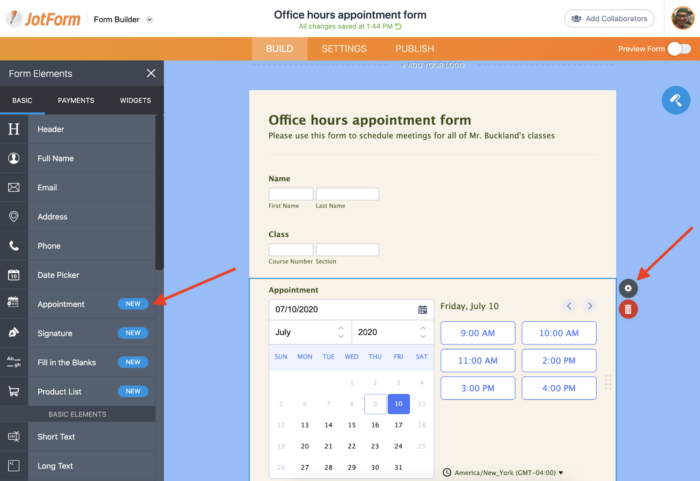This screenshot has height=481, width=700.
Task: Select the PAYMENTS elements tab
Action: pos(76,100)
